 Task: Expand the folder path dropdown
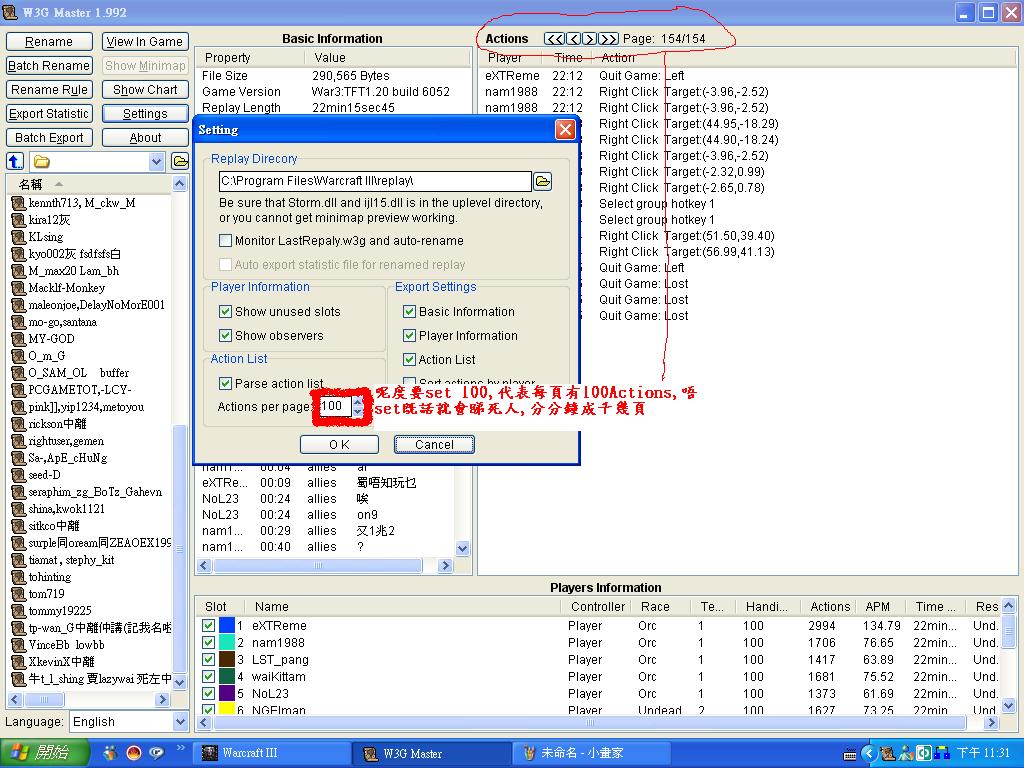pyautogui.click(x=156, y=161)
